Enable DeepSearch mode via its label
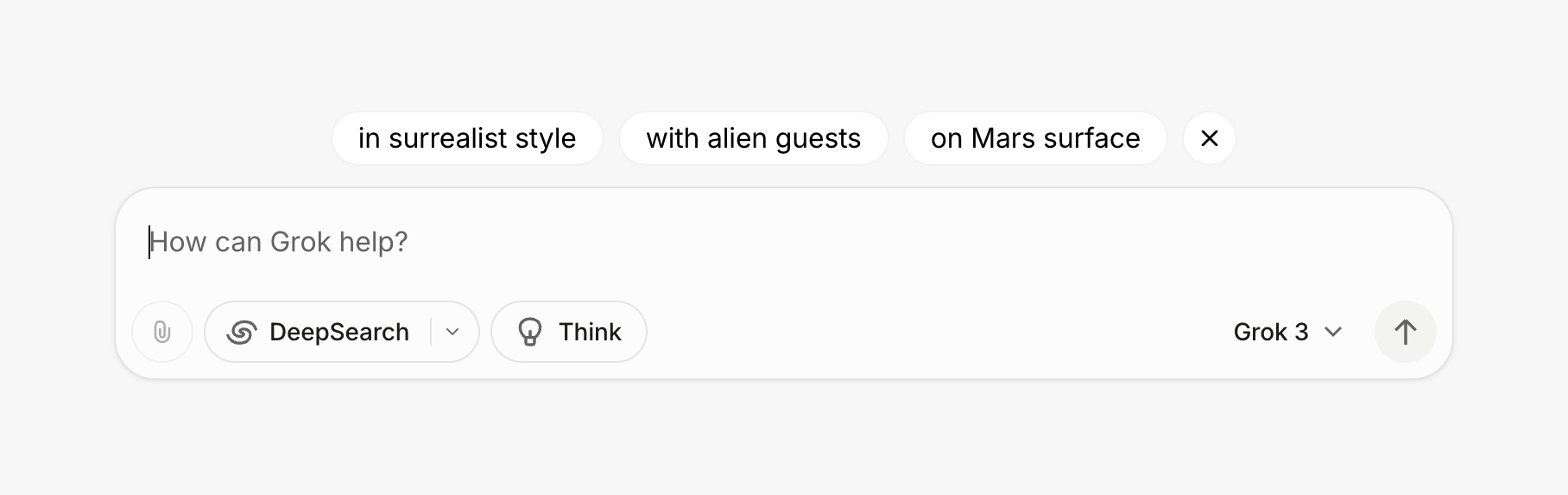Image resolution: width=1568 pixels, height=495 pixels. [338, 332]
